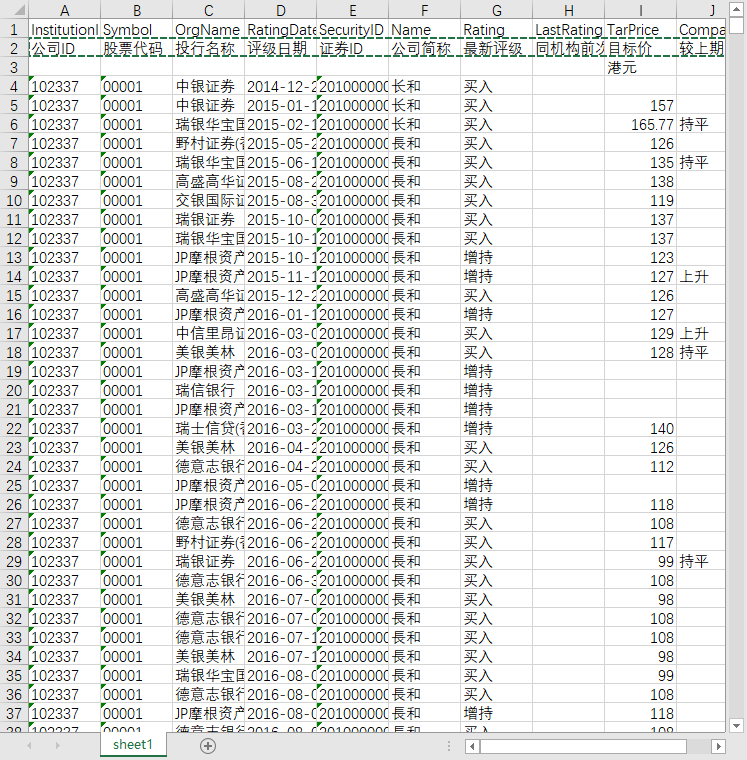Click next sheet navigation arrow
Screen dimensions: 747x760
tap(58, 745)
